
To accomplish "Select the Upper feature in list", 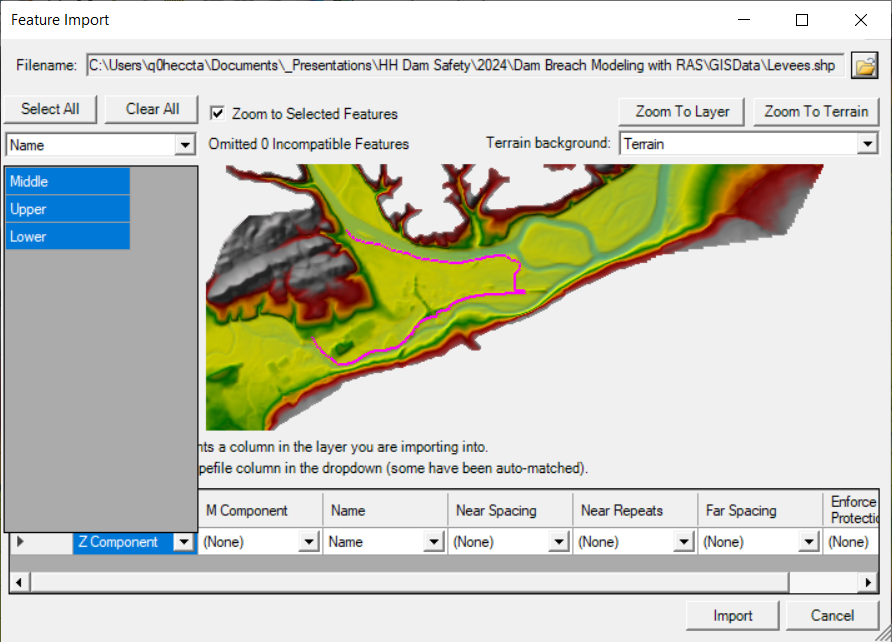I will click(x=68, y=209).
